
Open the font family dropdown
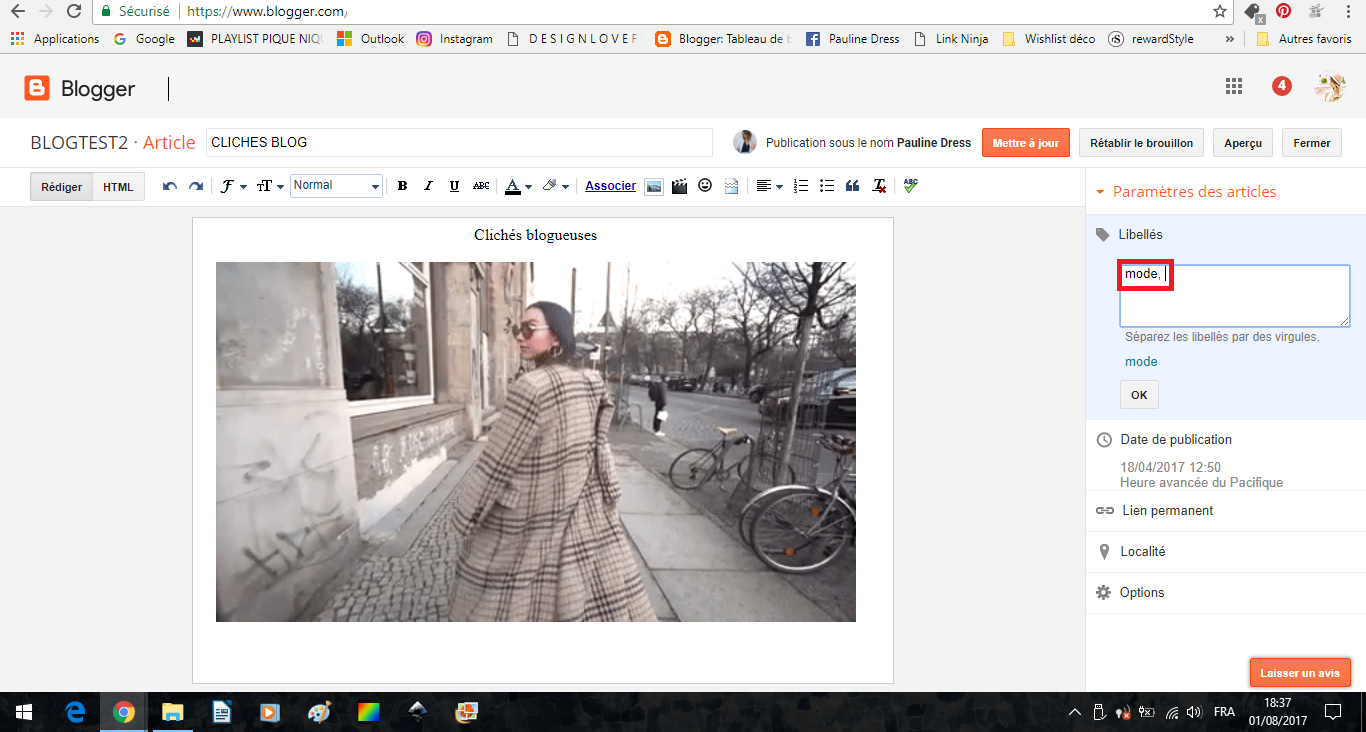[x=233, y=186]
